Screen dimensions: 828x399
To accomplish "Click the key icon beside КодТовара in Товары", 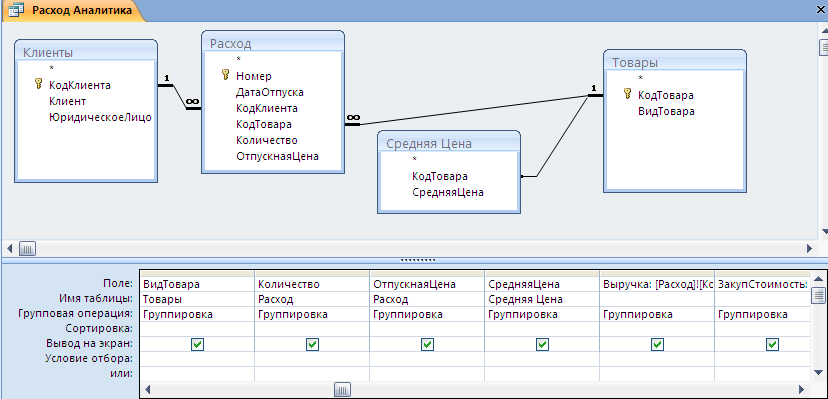I will (x=627, y=94).
